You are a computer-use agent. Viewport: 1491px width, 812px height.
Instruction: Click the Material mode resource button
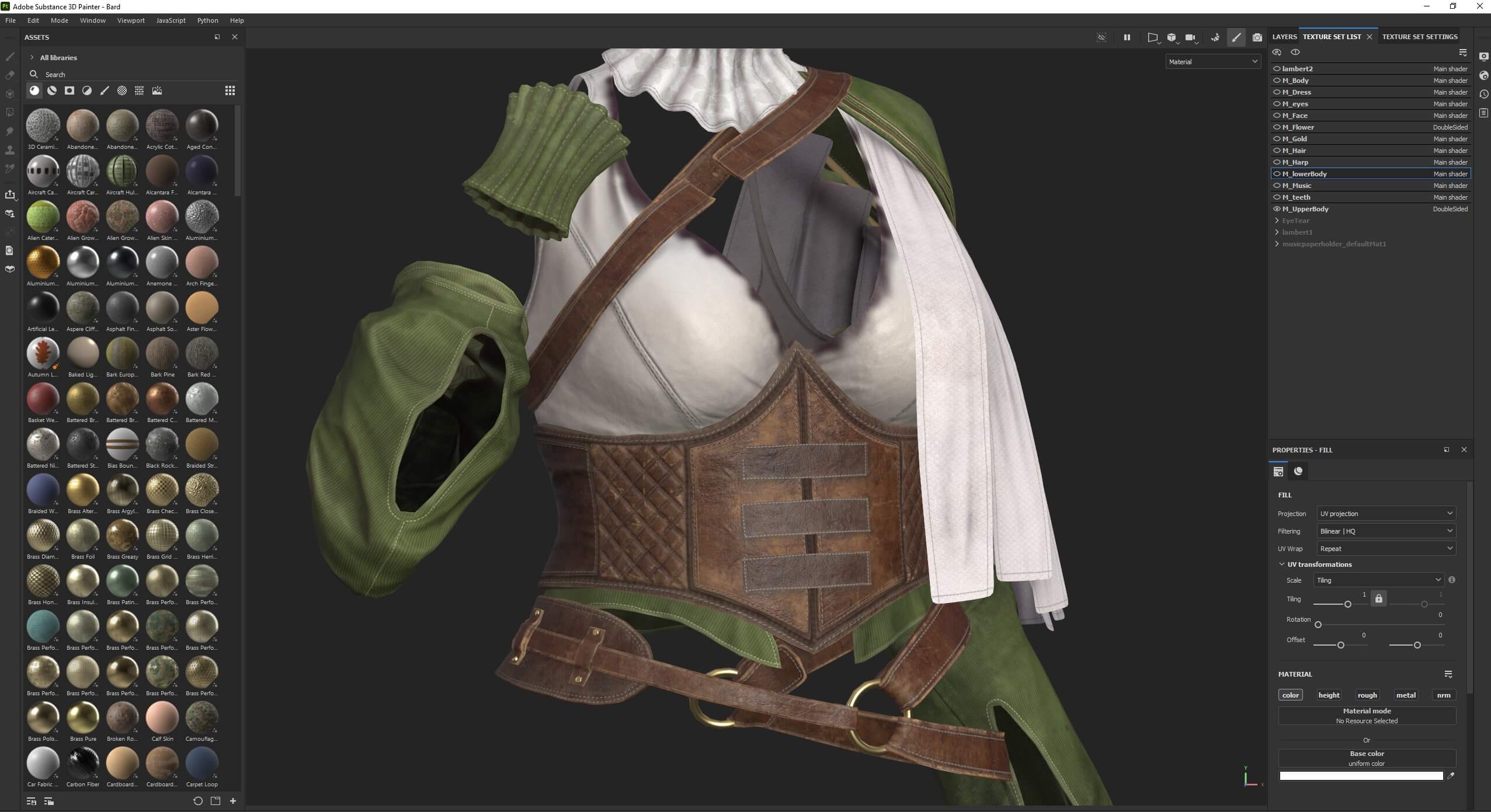[x=1367, y=716]
